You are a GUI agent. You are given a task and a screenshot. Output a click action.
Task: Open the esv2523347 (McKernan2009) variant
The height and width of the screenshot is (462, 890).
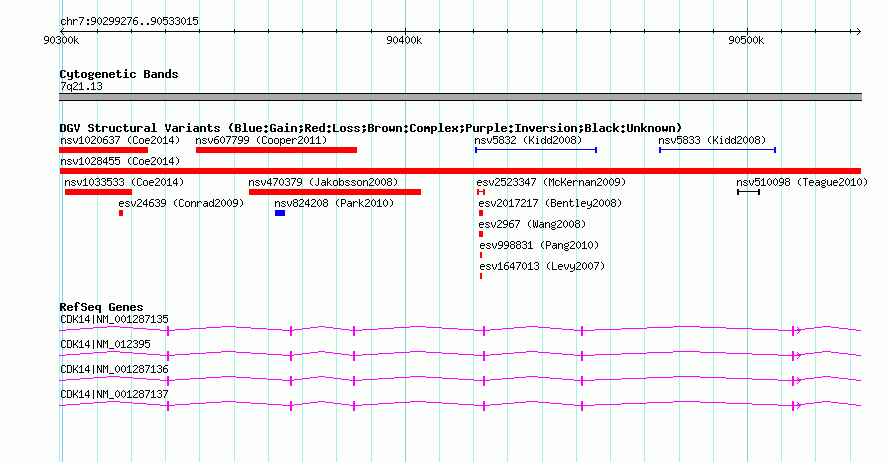(x=551, y=182)
